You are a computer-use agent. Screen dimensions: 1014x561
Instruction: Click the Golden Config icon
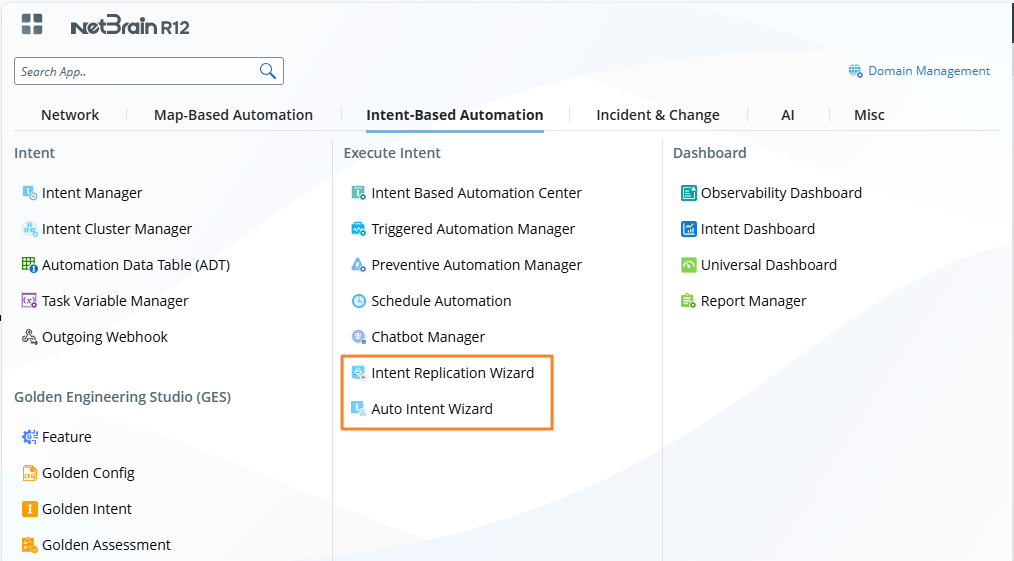[30, 473]
